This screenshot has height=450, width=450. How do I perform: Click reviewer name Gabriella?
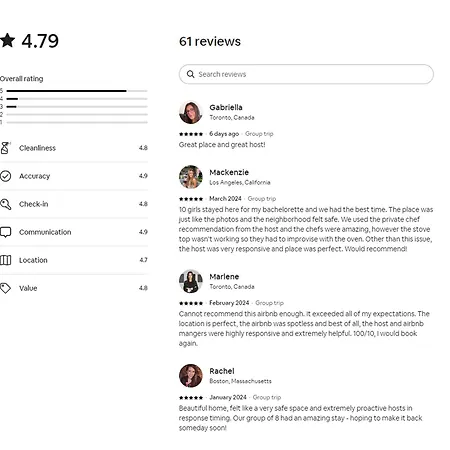click(226, 107)
